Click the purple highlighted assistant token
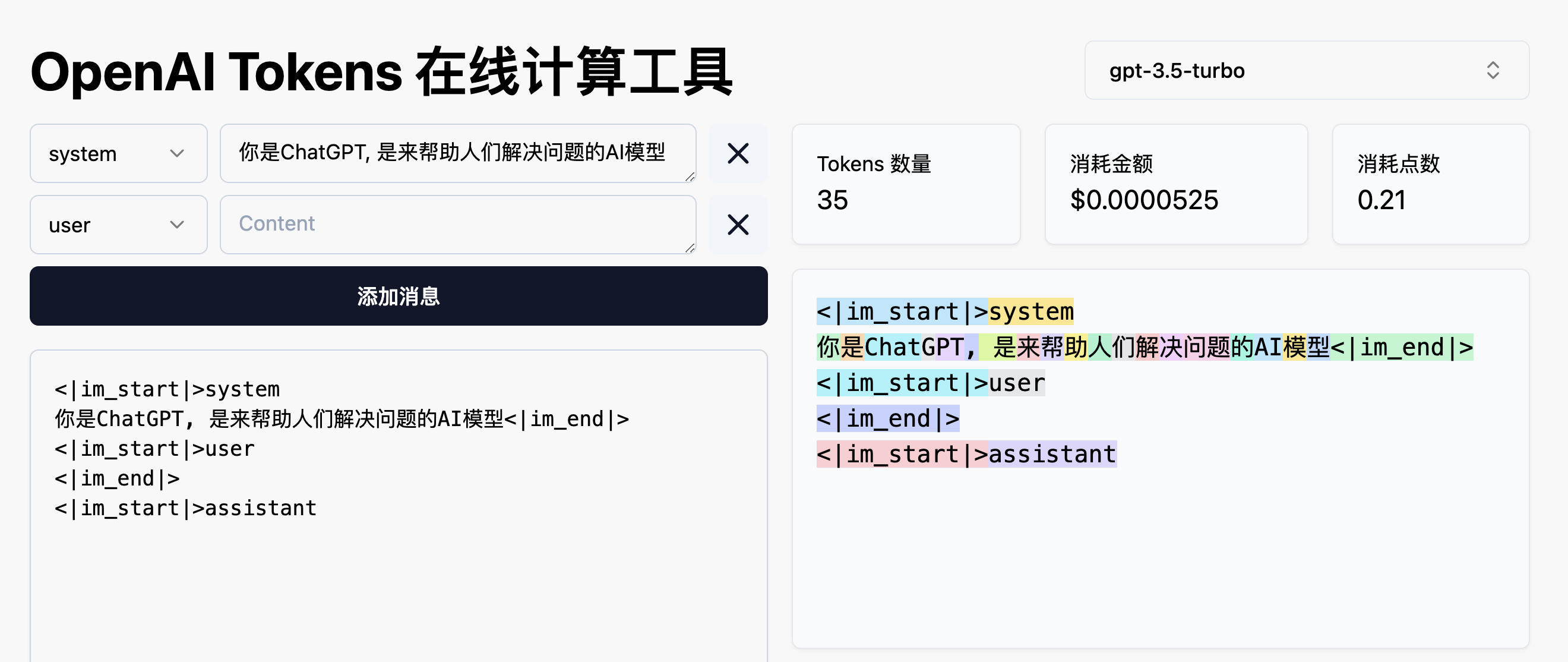 1052,455
